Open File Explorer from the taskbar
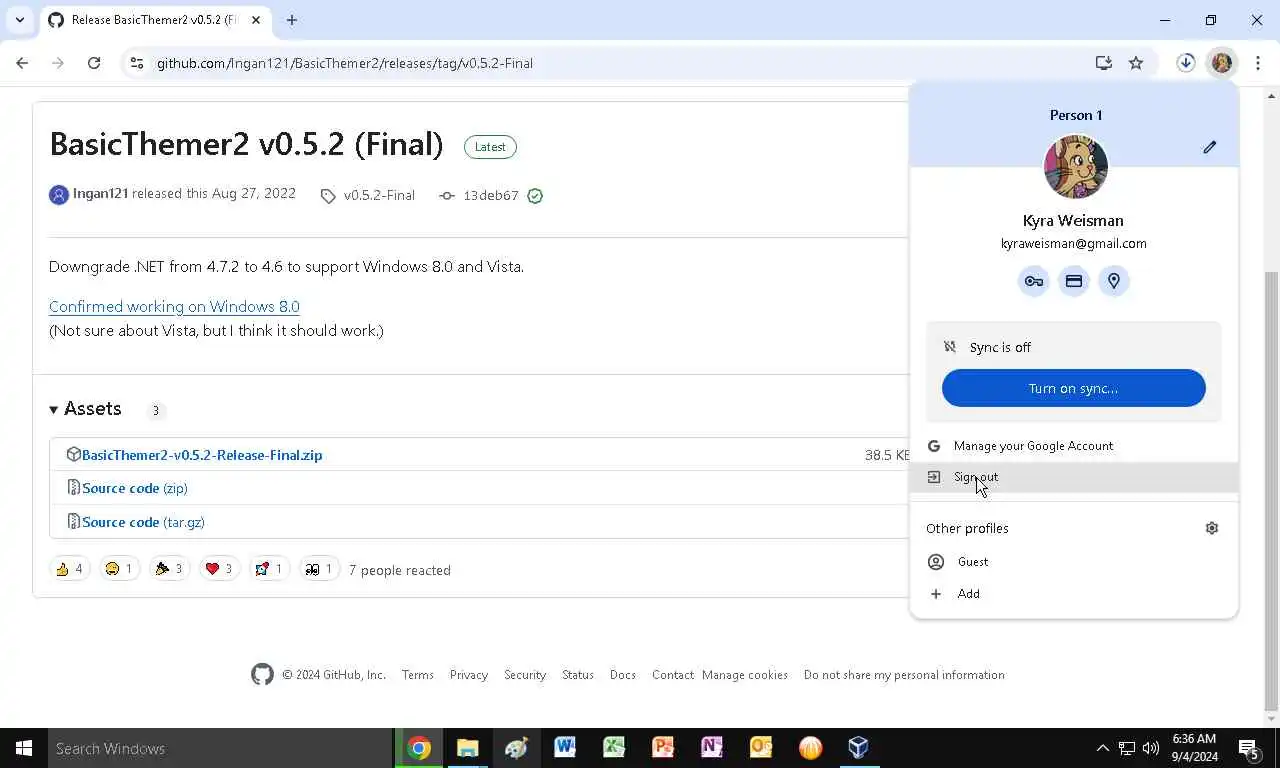1280x768 pixels. [x=467, y=748]
